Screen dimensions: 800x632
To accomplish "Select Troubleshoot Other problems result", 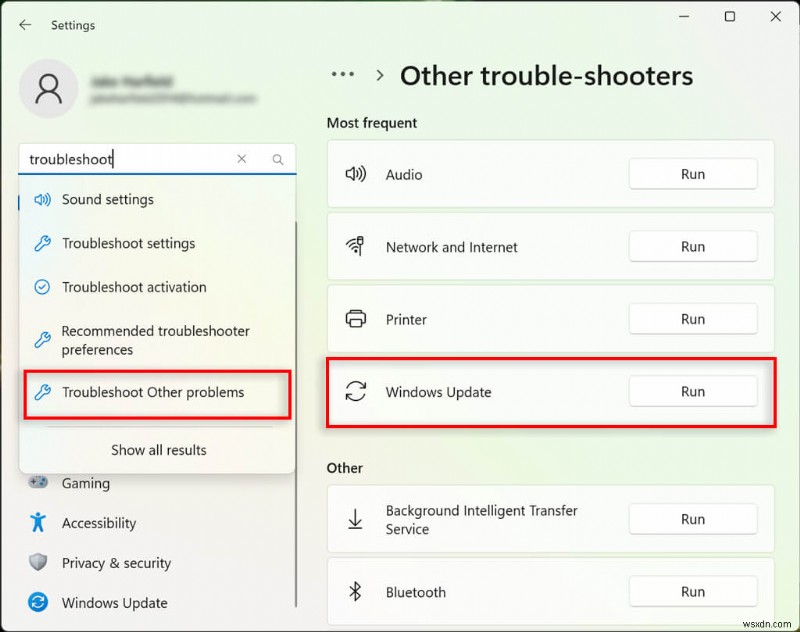I will 157,394.
